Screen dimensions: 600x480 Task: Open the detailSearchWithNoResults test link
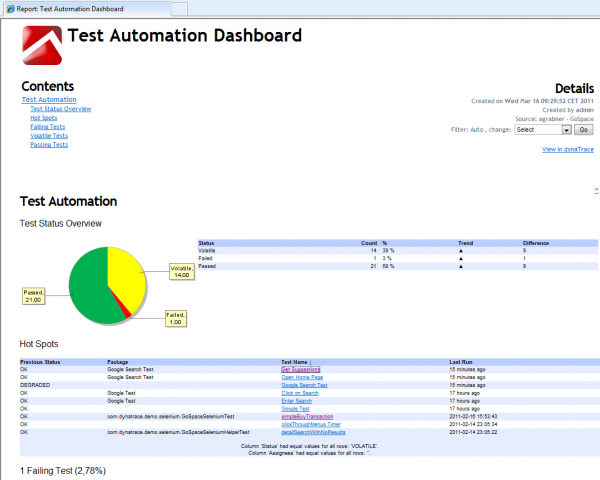[x=313, y=432]
